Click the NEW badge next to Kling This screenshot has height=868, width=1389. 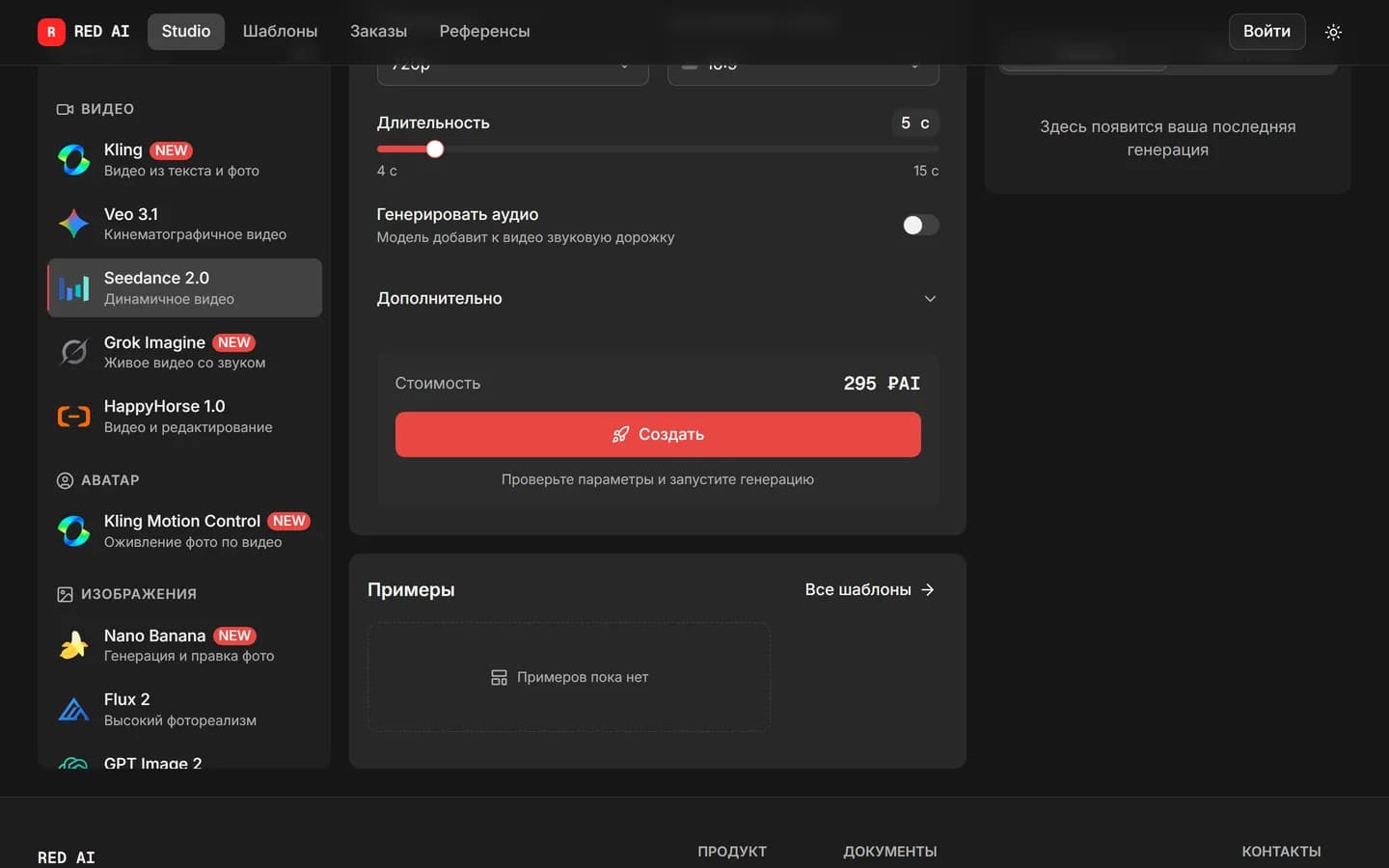coord(171,150)
